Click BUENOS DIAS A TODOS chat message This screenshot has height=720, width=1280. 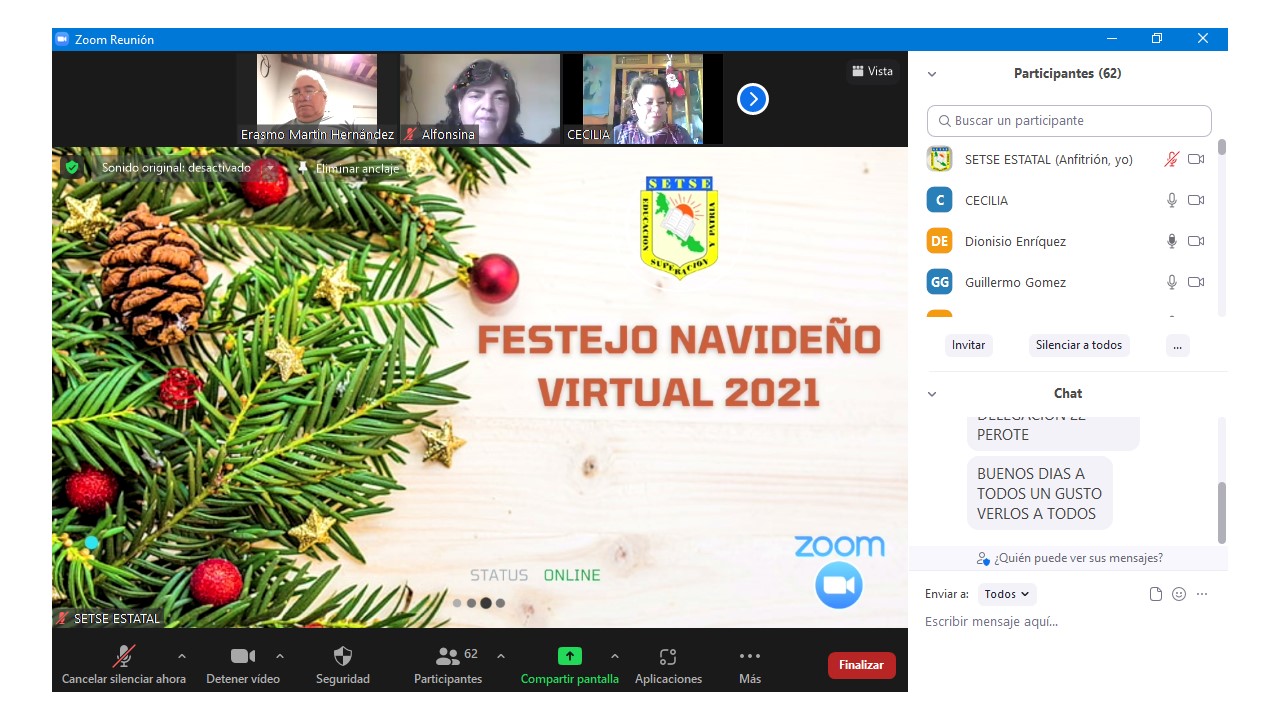[x=1039, y=493]
